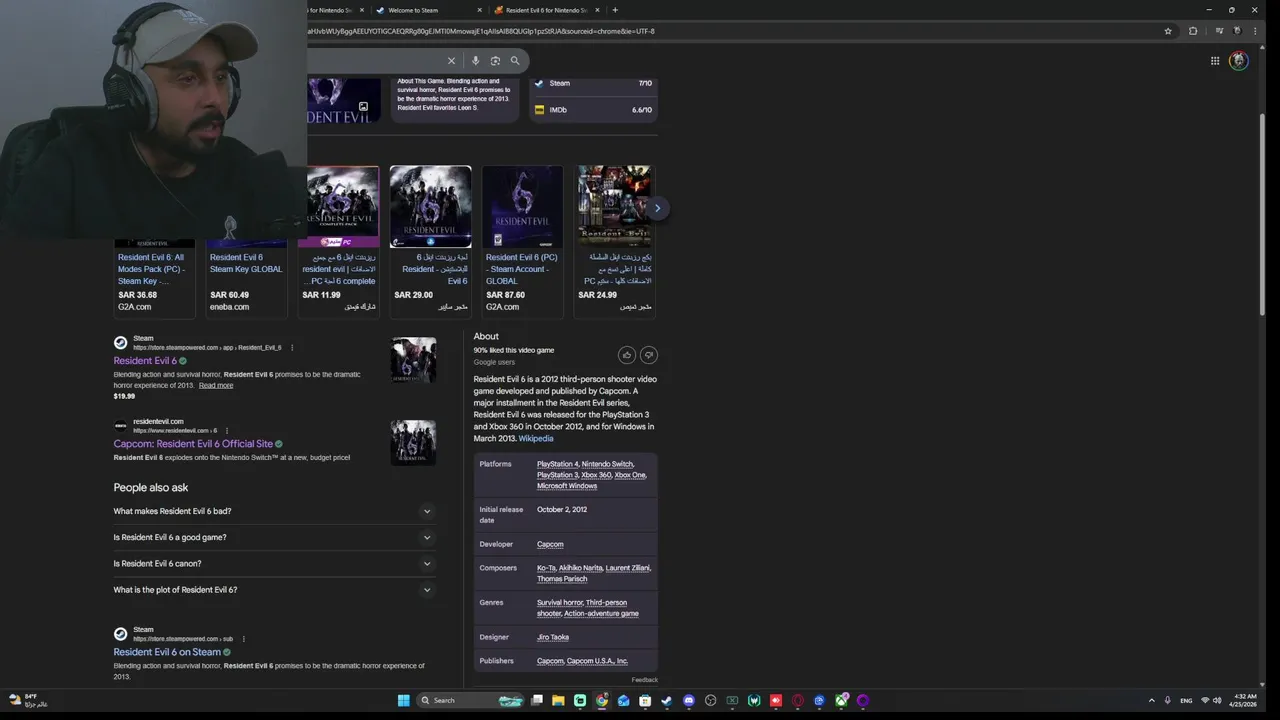Open more options for Resident Evil 6 on Steam result
Image resolution: width=1280 pixels, height=720 pixels.
pyautogui.click(x=243, y=639)
